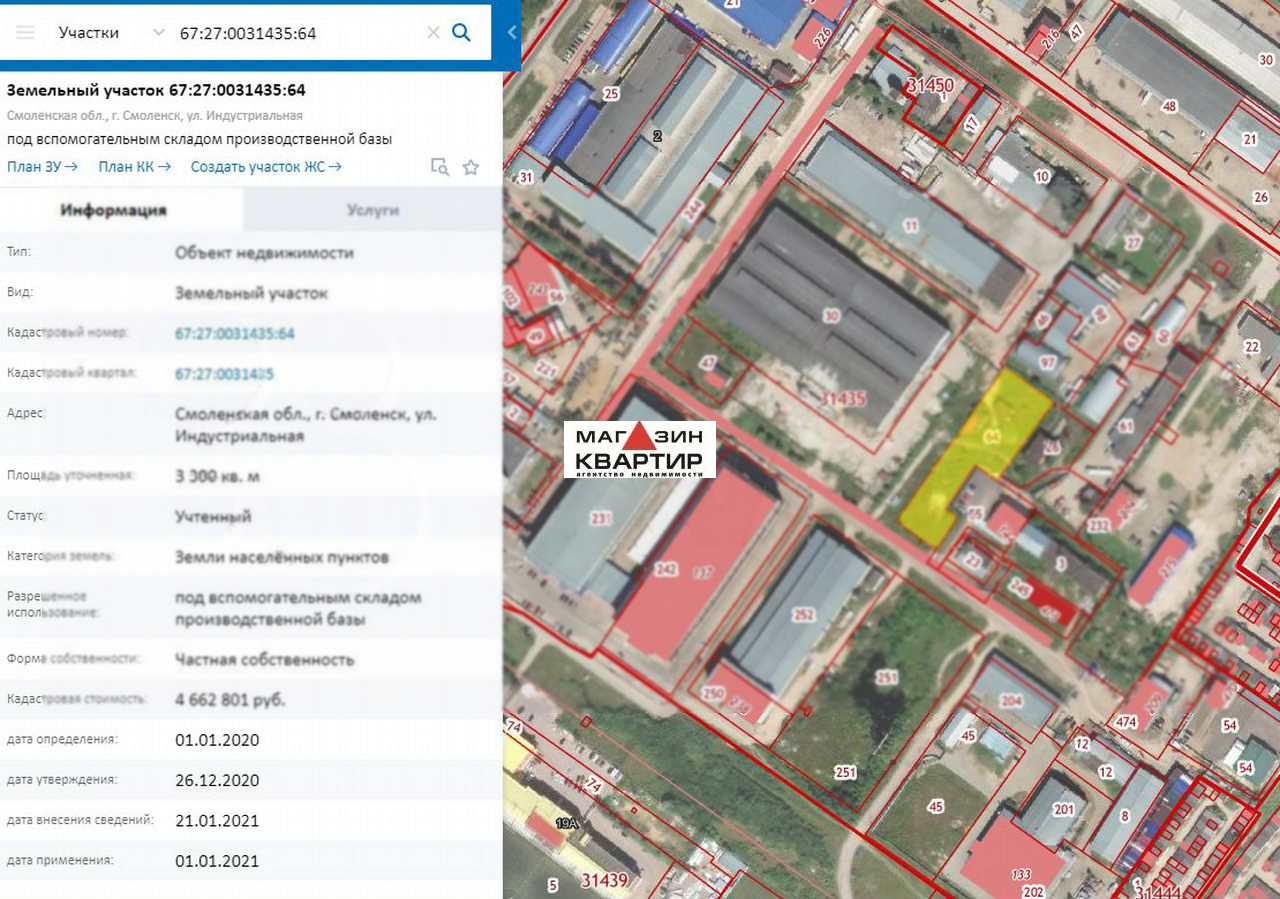Click Создать участок ЖС link
Screen dimensions: 1280x899
coord(266,167)
